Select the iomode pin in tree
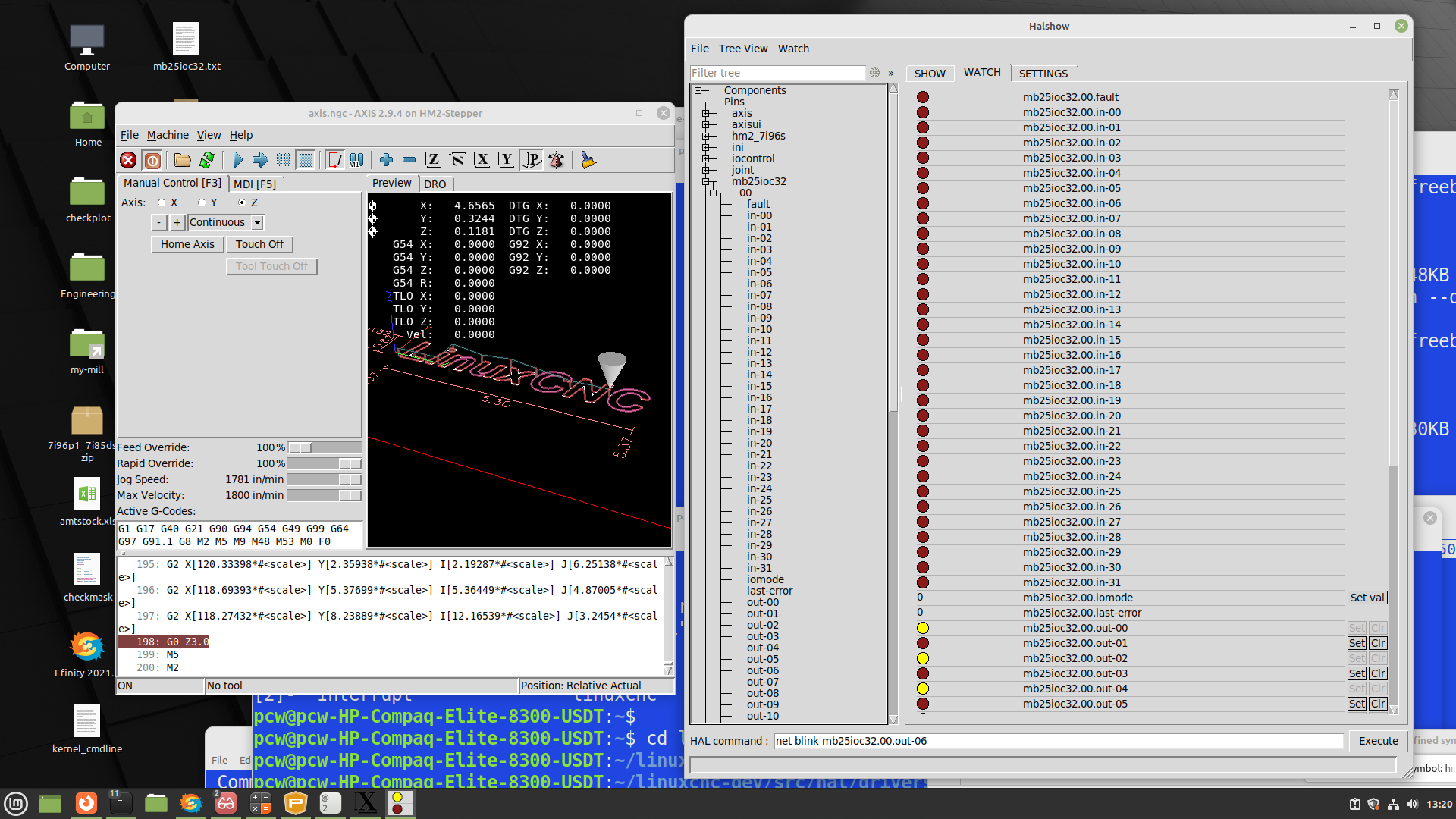 pos(765,579)
